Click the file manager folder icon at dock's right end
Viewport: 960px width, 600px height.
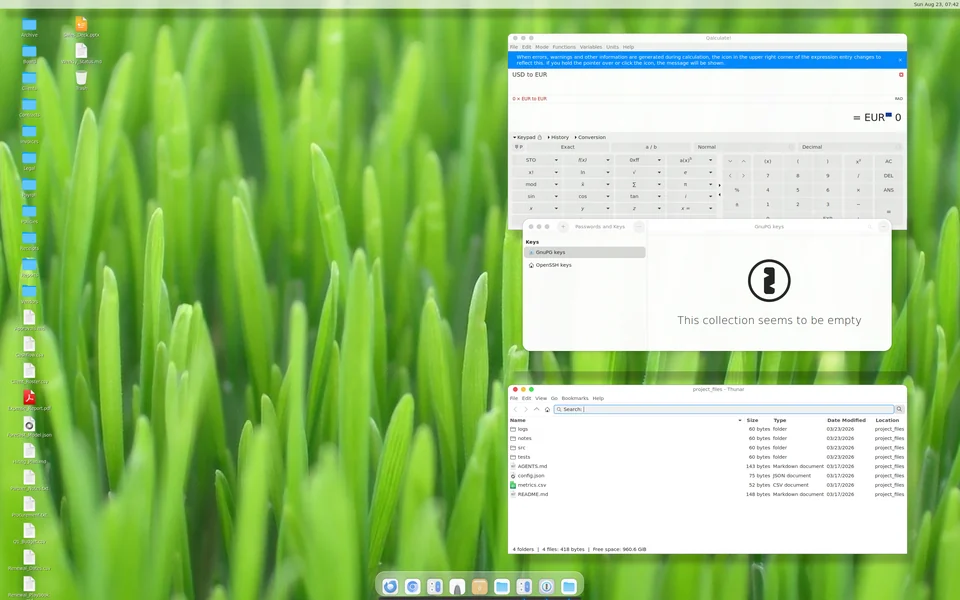point(569,587)
